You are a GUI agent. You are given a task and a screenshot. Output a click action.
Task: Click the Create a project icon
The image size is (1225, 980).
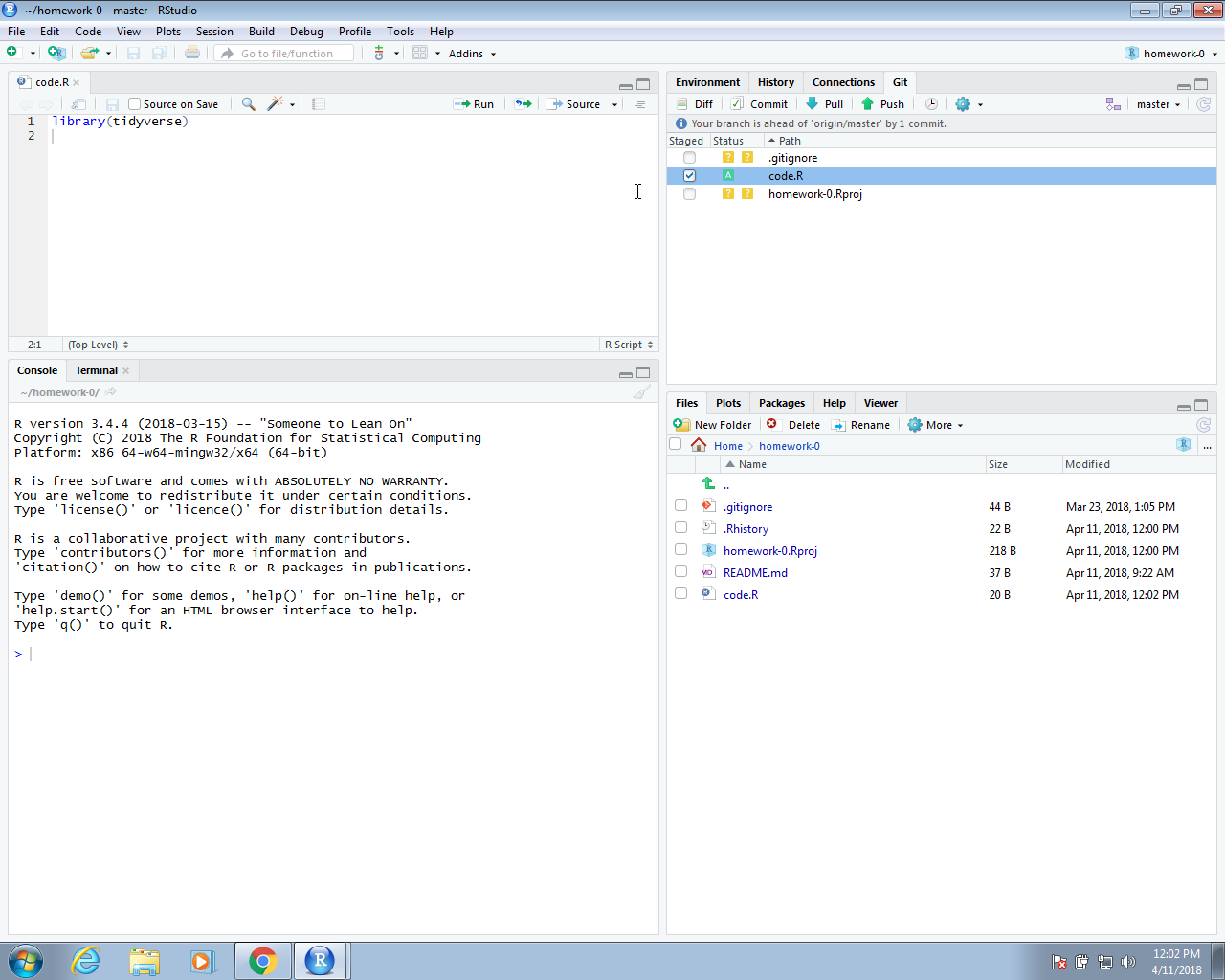pos(56,53)
